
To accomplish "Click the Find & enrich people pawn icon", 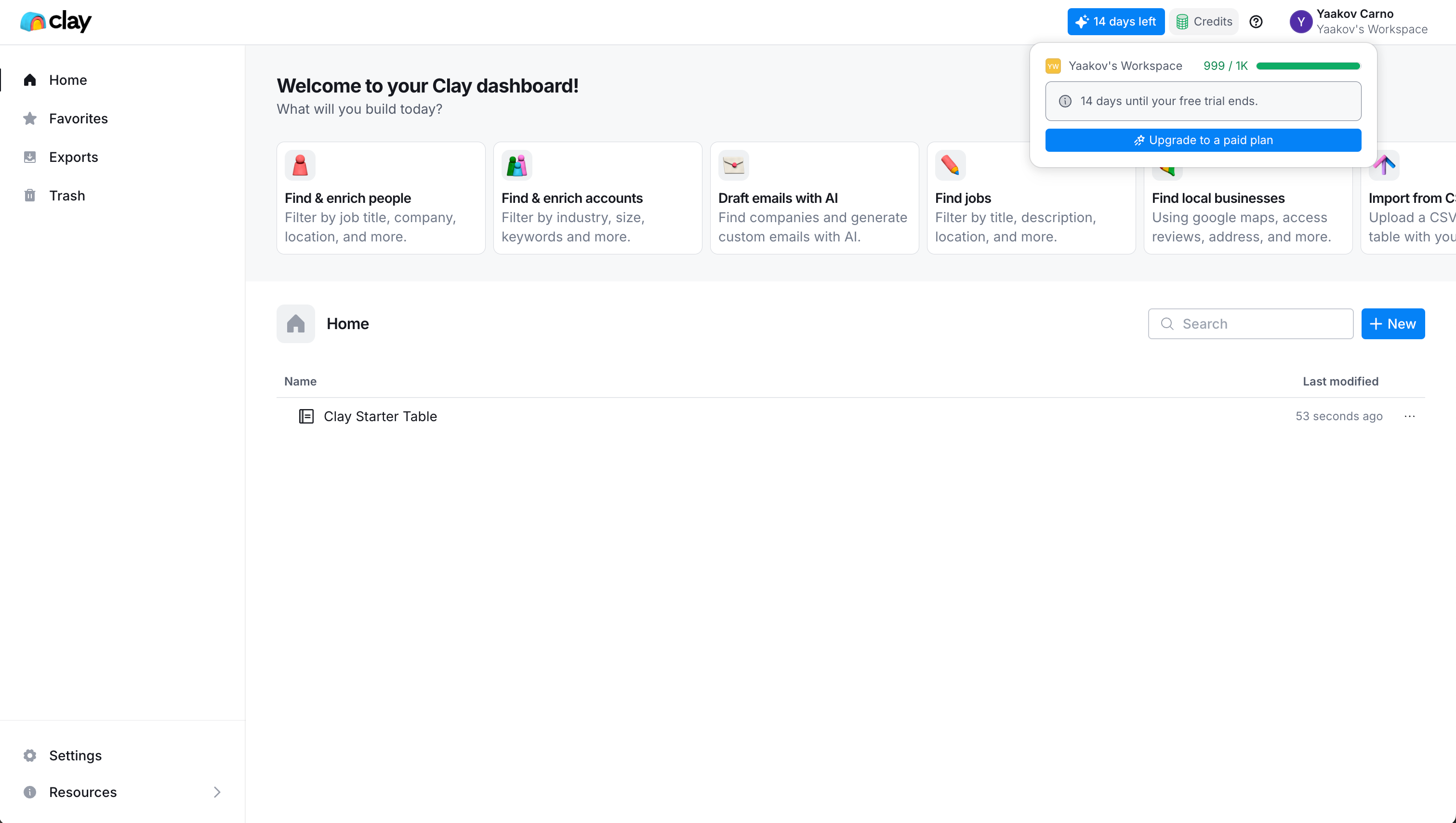I will [300, 165].
